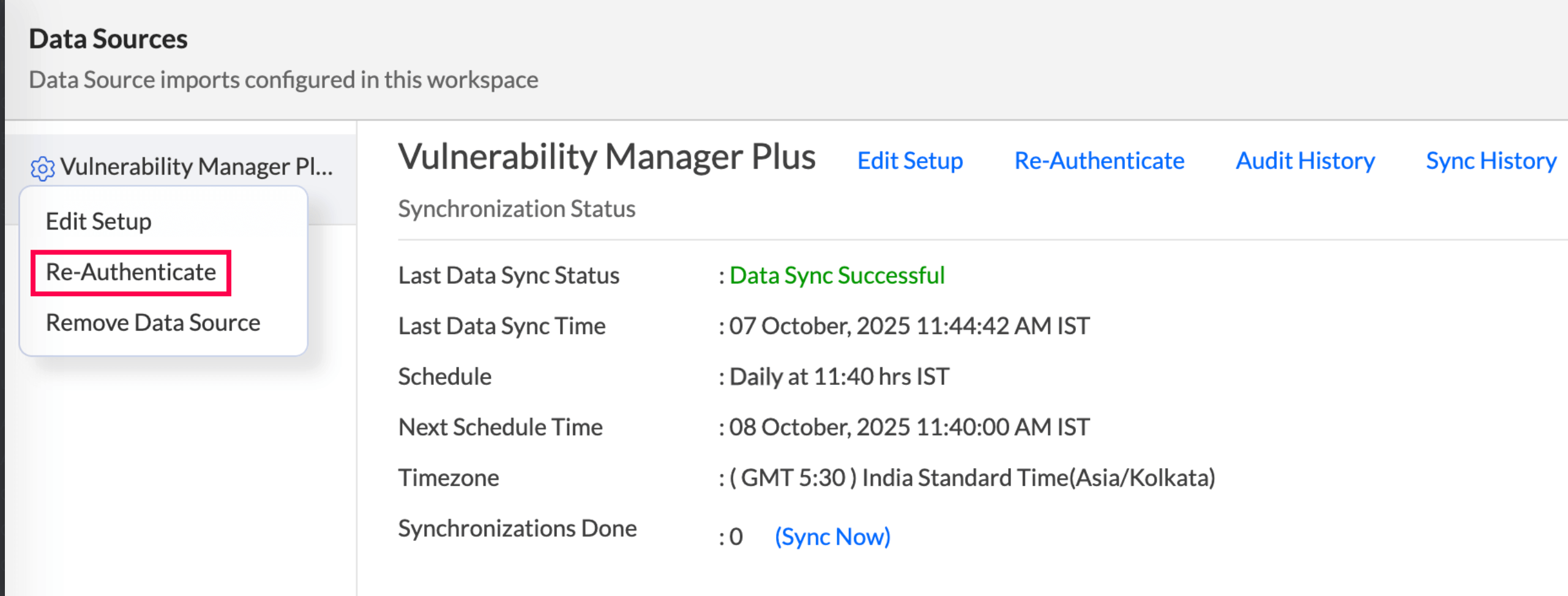Click the Last Data Sync Time value
Viewport: 1568px width, 596px height.
909,326
